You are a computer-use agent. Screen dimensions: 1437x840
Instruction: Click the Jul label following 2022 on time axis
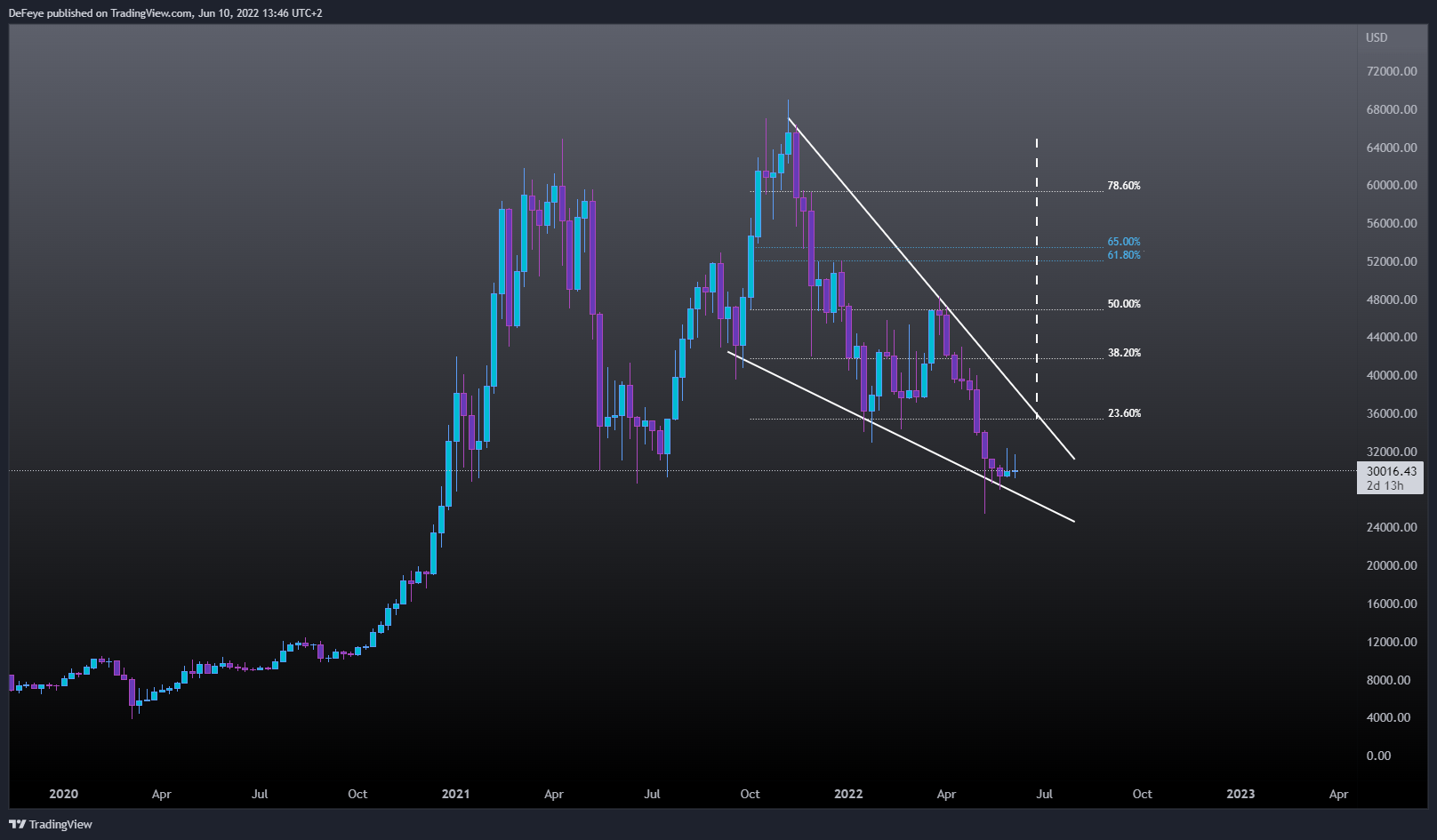tap(1044, 794)
